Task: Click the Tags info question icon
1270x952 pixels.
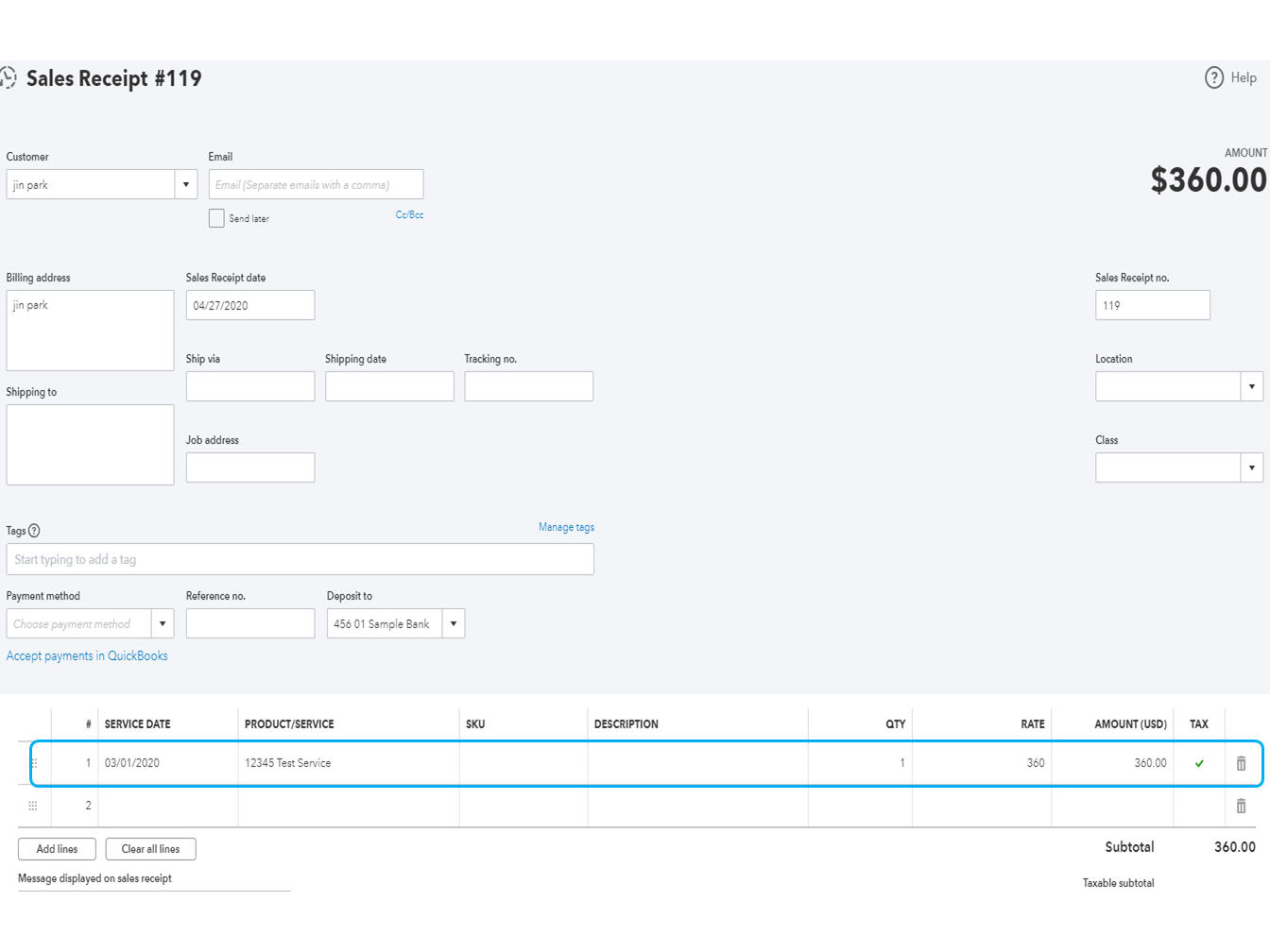Action: coord(34,531)
